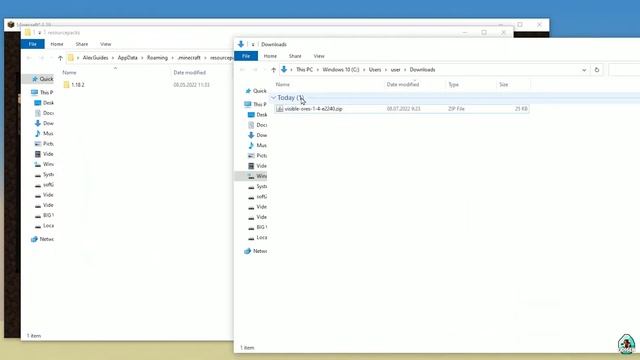The width and height of the screenshot is (640, 360).
Task: Open View tab in resourcepacks window
Action: point(105,44)
